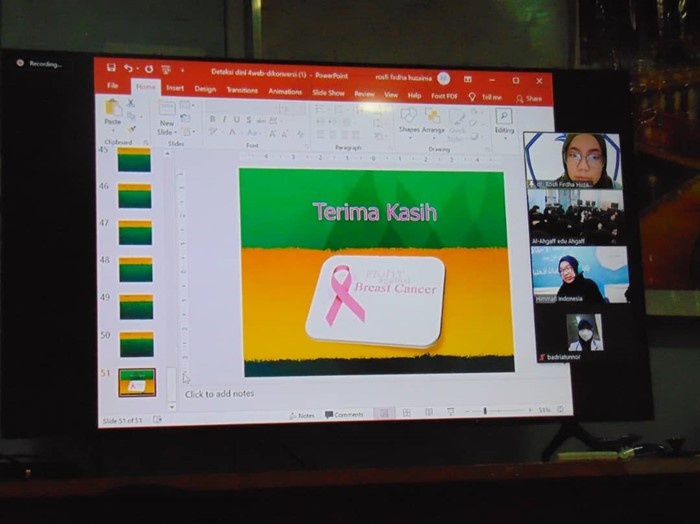Click the Paste clipboard icon
This screenshot has height=524, width=700.
113,108
